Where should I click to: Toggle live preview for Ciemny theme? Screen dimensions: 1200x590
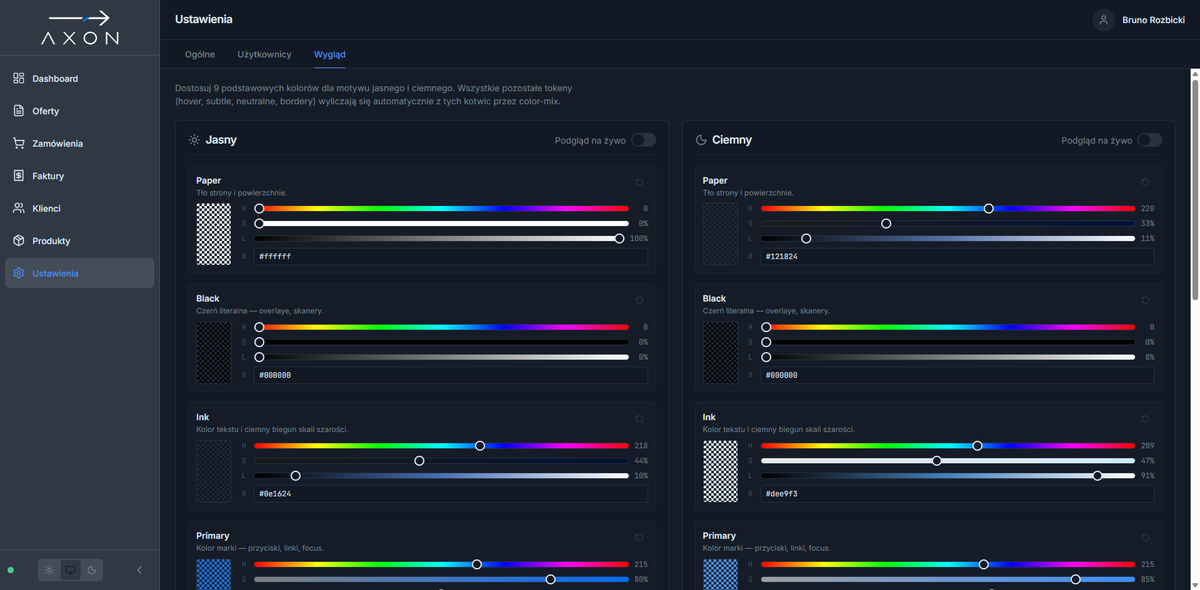1149,140
